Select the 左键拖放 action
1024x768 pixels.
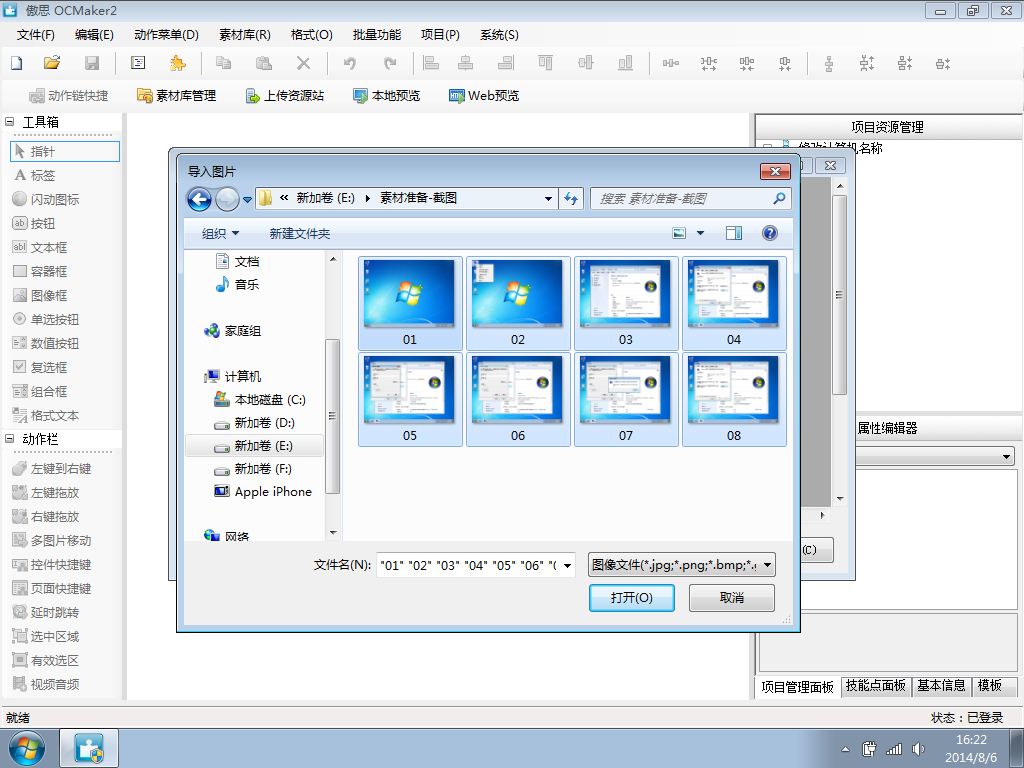pyautogui.click(x=46, y=492)
